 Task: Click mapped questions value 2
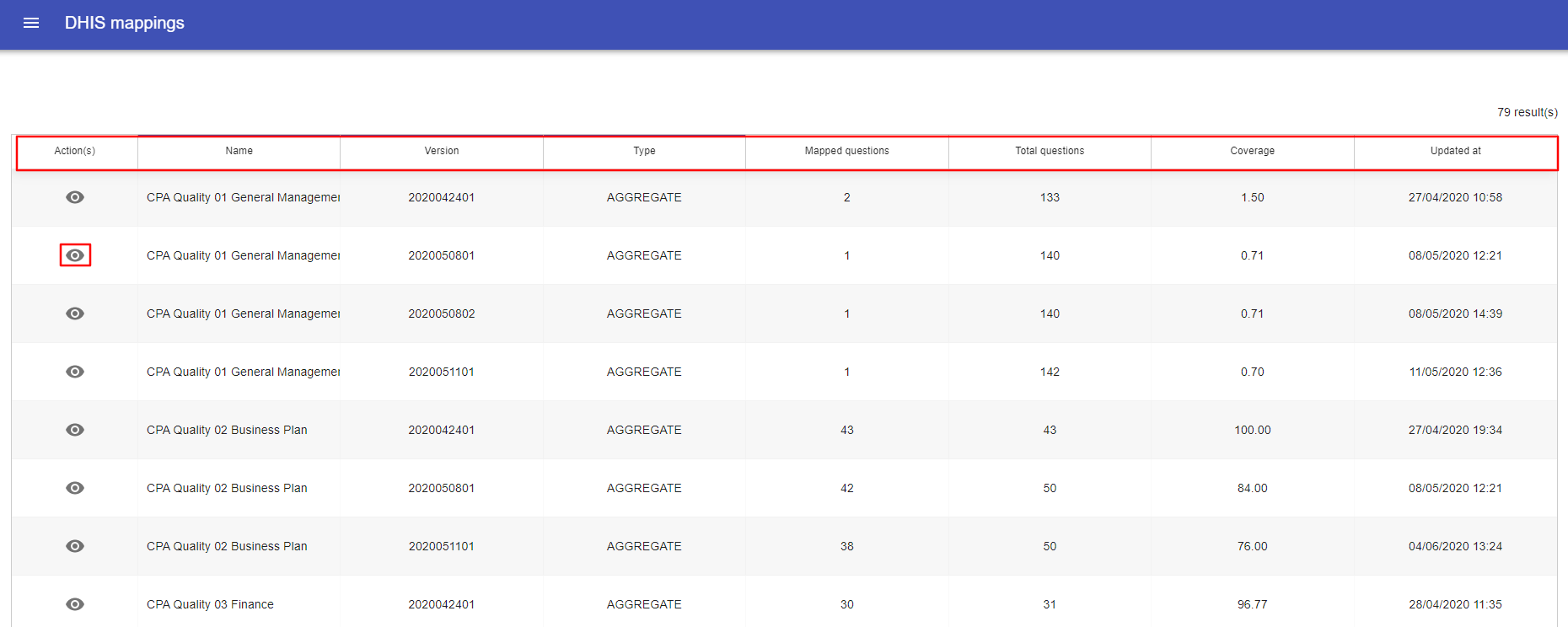(847, 197)
